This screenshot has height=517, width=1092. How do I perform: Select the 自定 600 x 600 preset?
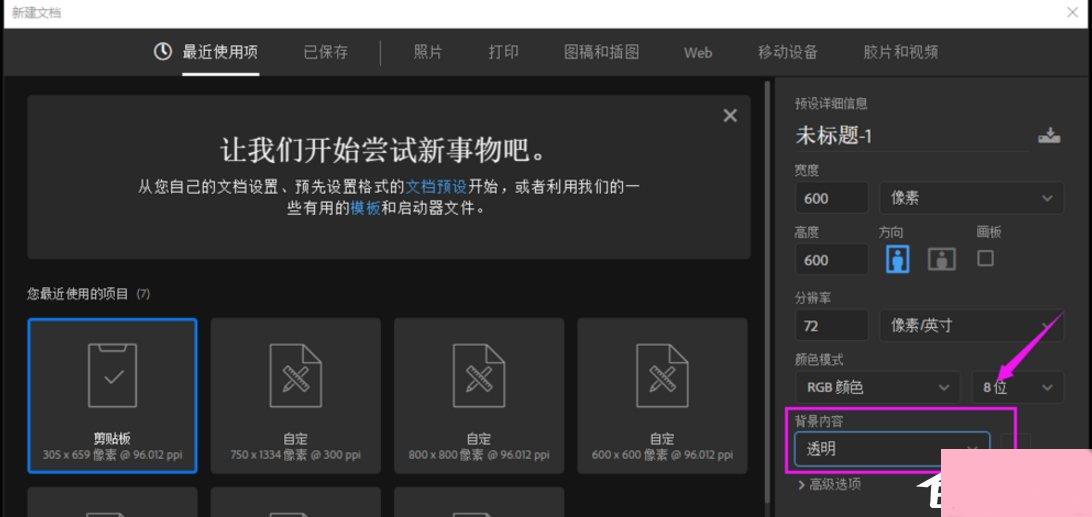pyautogui.click(x=662, y=396)
